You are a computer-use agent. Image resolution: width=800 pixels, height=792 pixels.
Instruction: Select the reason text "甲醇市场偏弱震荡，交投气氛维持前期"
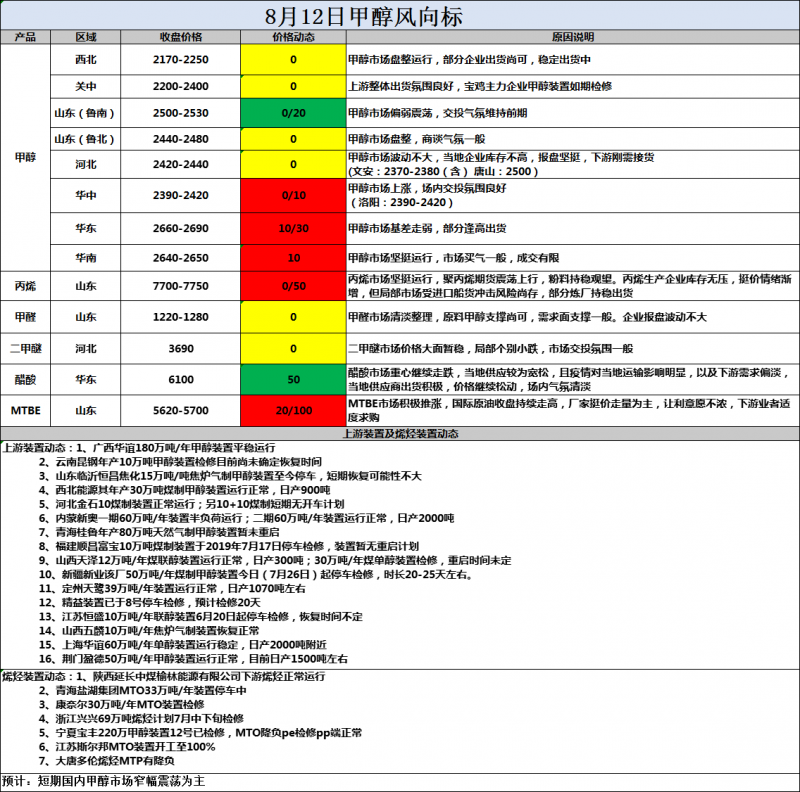pyautogui.click(x=438, y=113)
